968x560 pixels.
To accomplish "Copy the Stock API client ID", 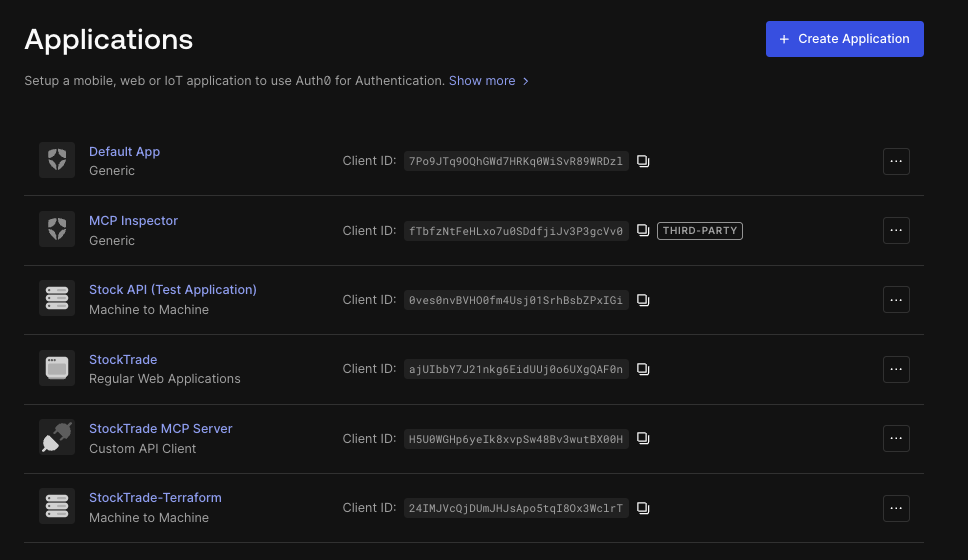I will pyautogui.click(x=643, y=300).
